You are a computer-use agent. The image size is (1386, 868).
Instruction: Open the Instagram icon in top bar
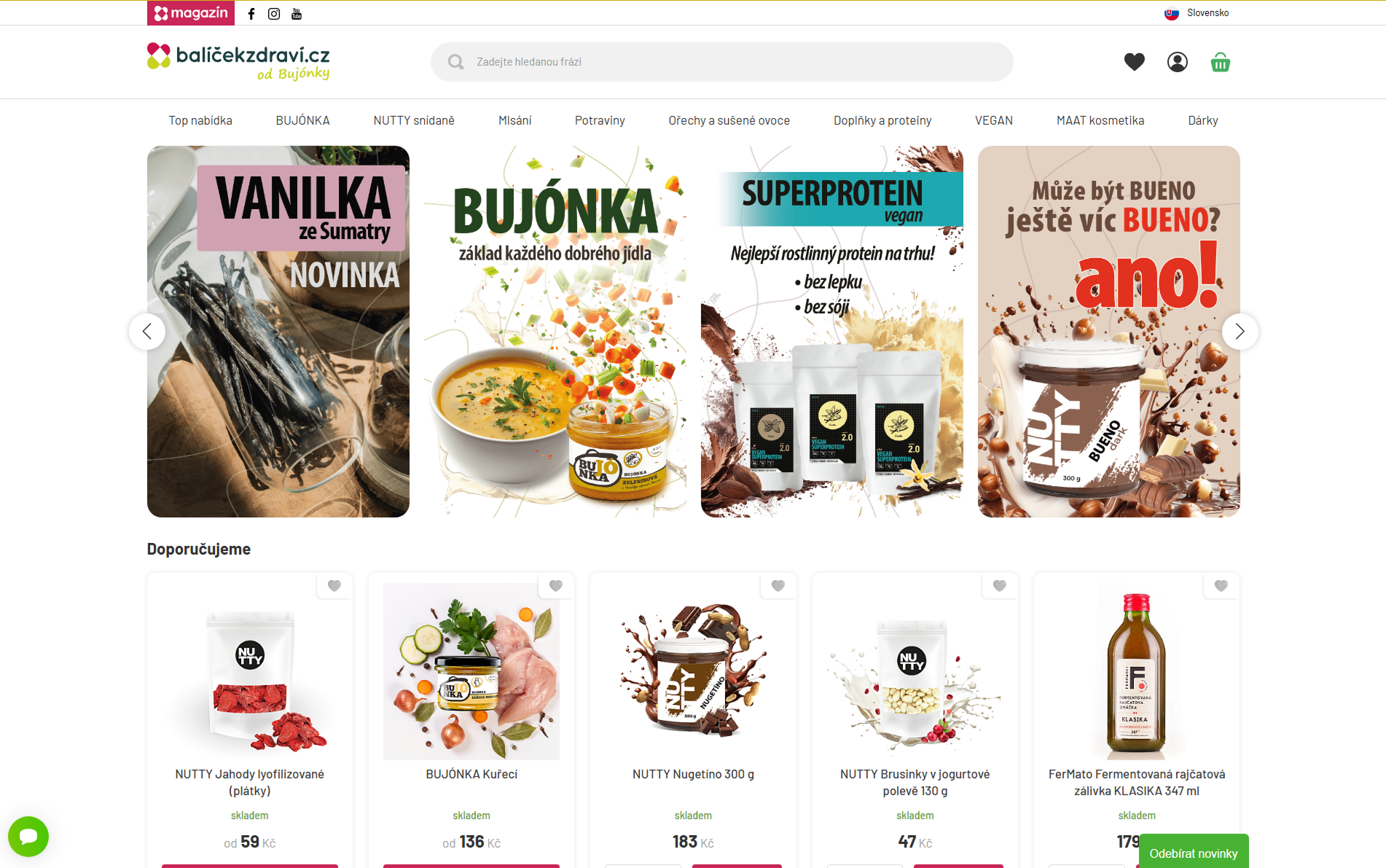[274, 14]
